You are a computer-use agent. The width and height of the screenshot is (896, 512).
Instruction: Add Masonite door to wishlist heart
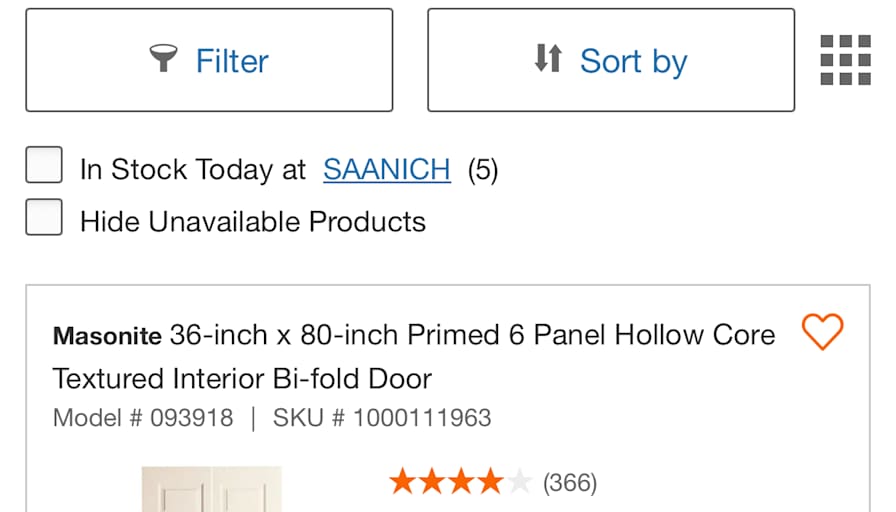pyautogui.click(x=822, y=332)
